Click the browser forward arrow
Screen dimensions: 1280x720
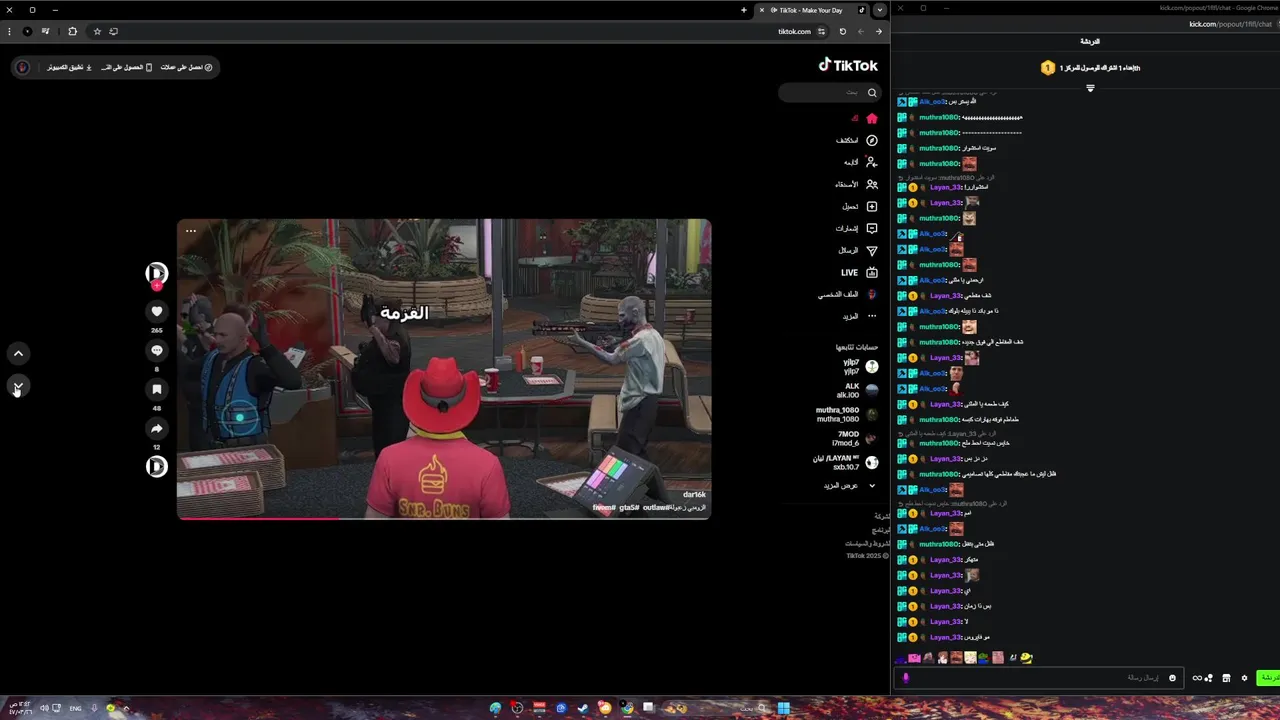coord(861,31)
